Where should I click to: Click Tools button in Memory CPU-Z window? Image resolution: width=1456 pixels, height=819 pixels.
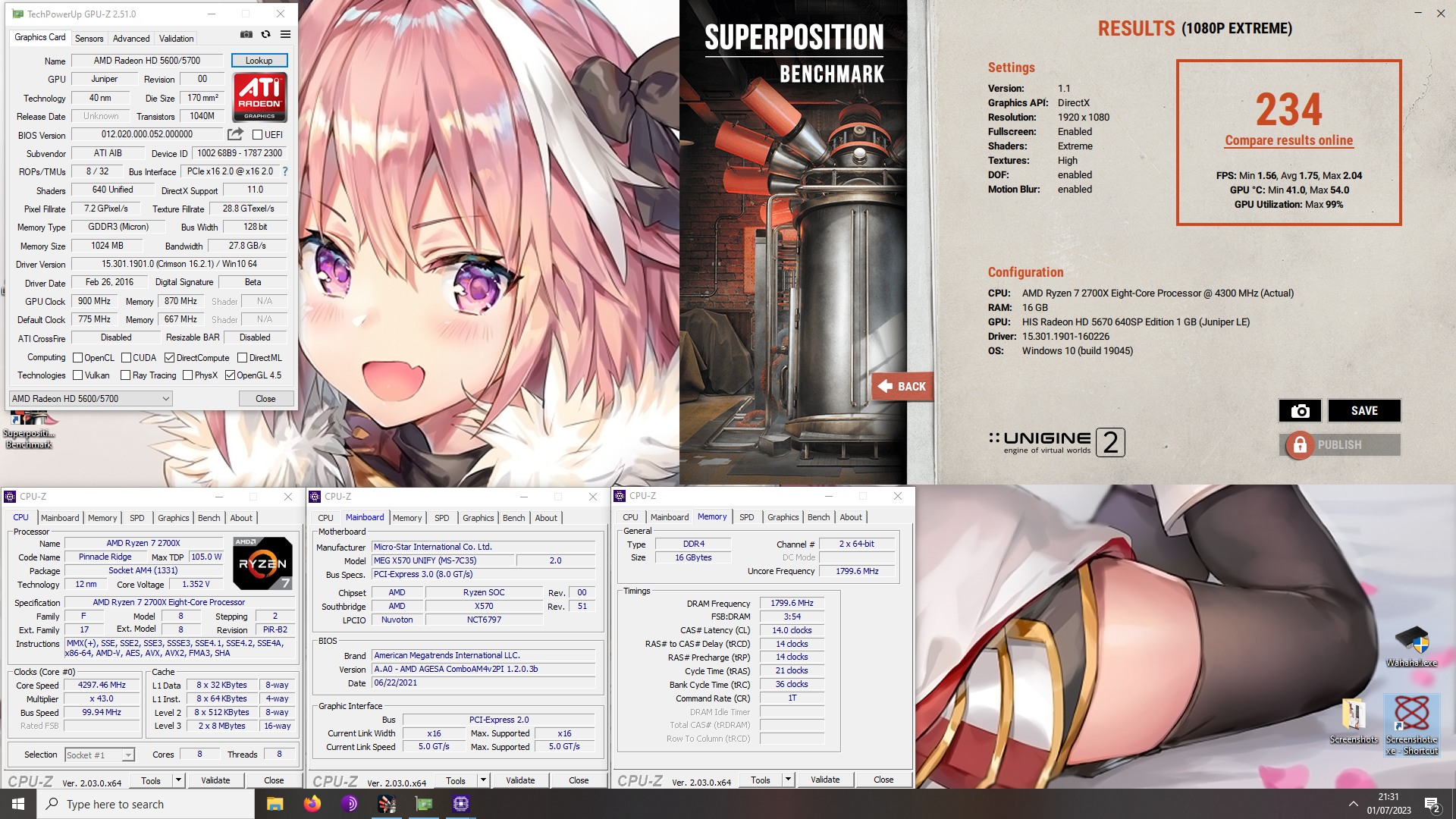[760, 780]
